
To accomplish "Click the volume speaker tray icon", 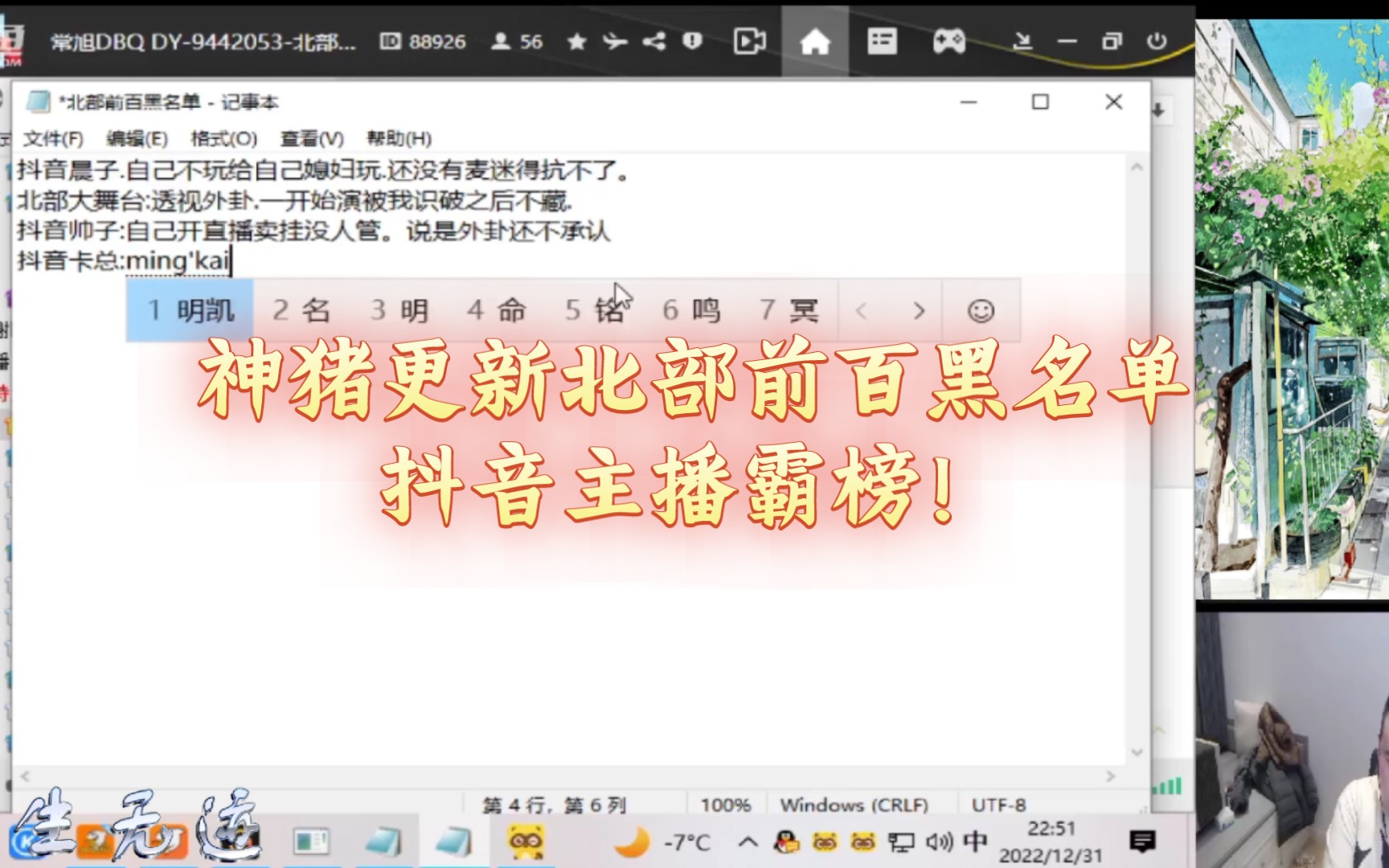I will pos(939,842).
